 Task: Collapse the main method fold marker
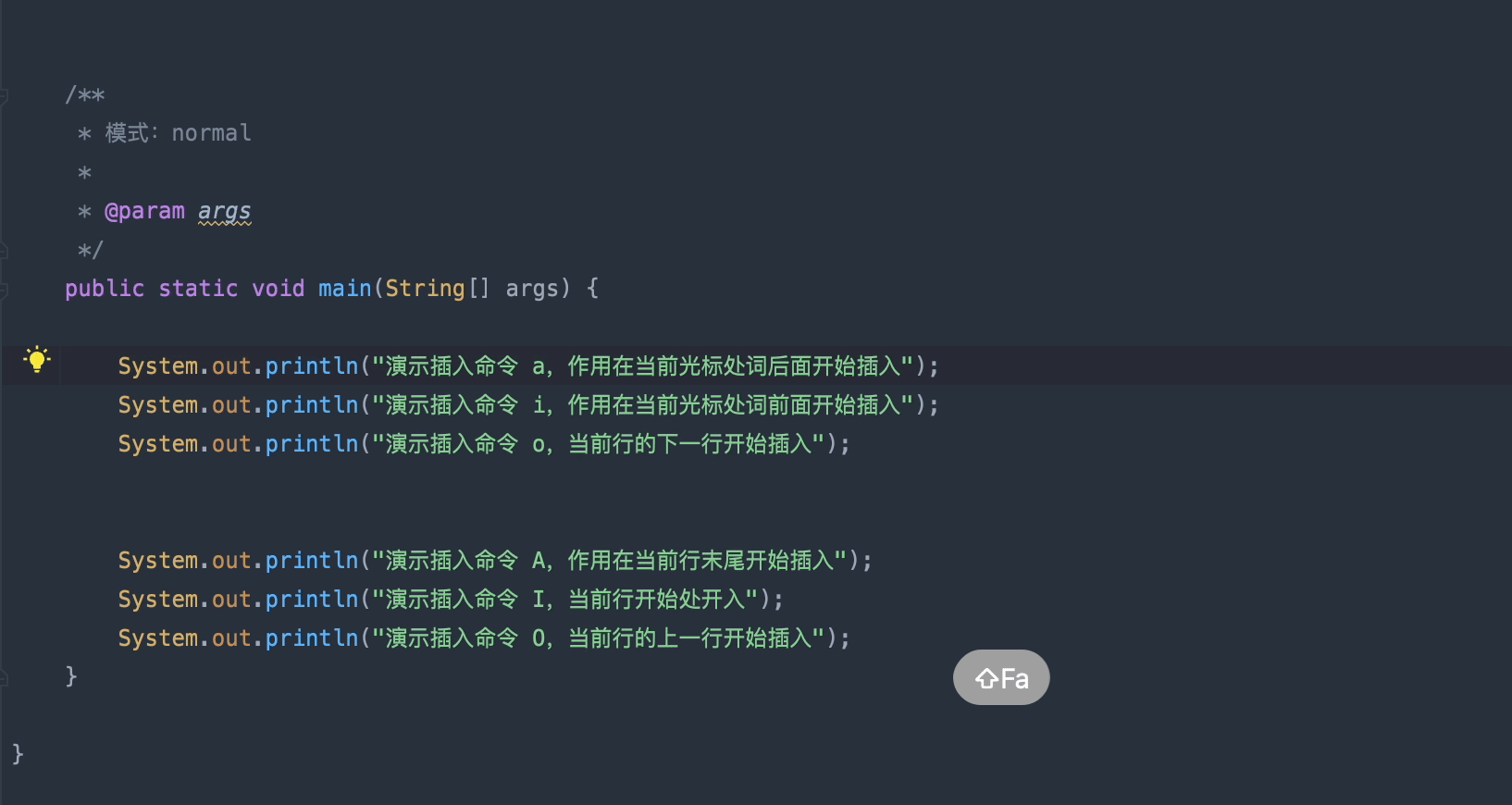[4, 290]
